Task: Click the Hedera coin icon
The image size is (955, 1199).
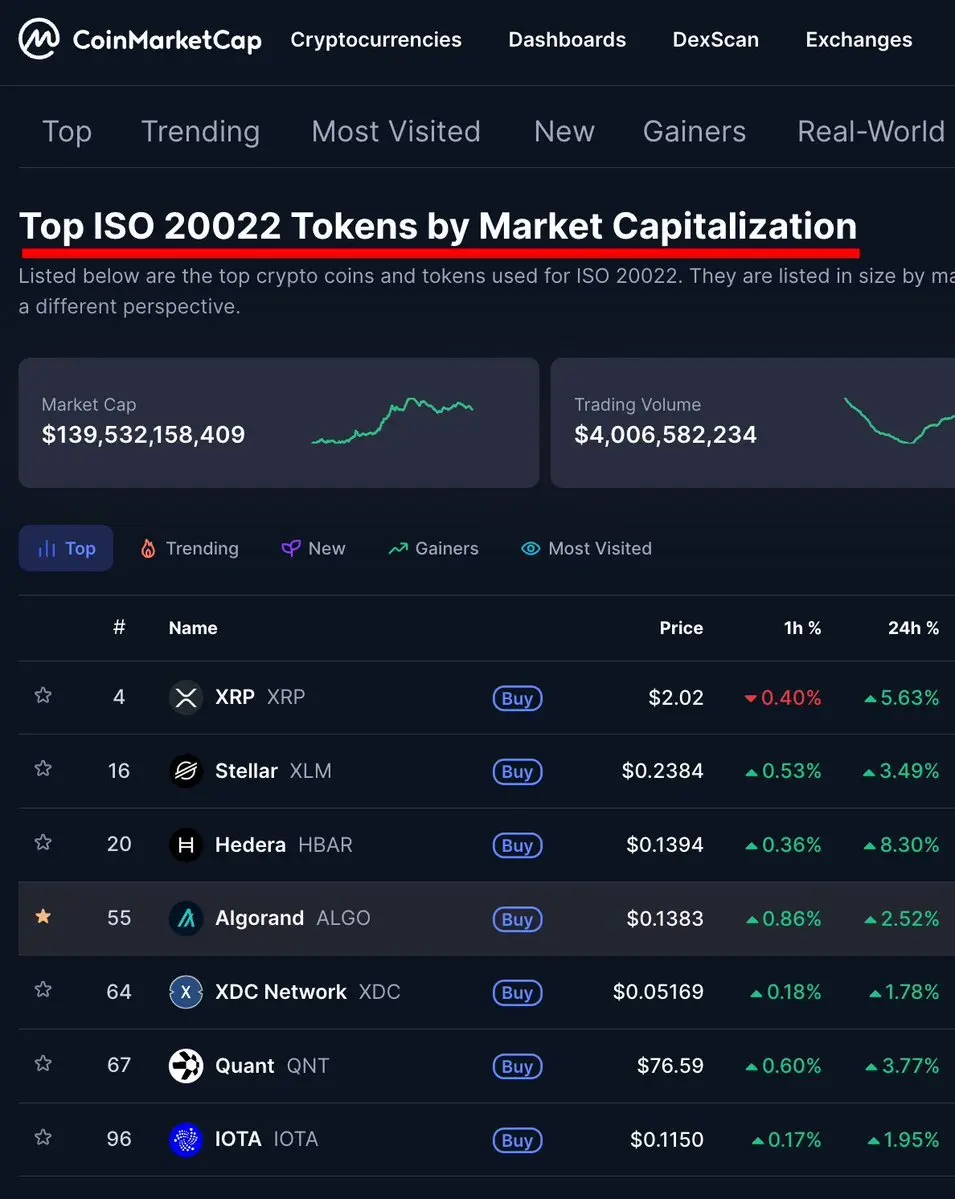Action: [186, 845]
